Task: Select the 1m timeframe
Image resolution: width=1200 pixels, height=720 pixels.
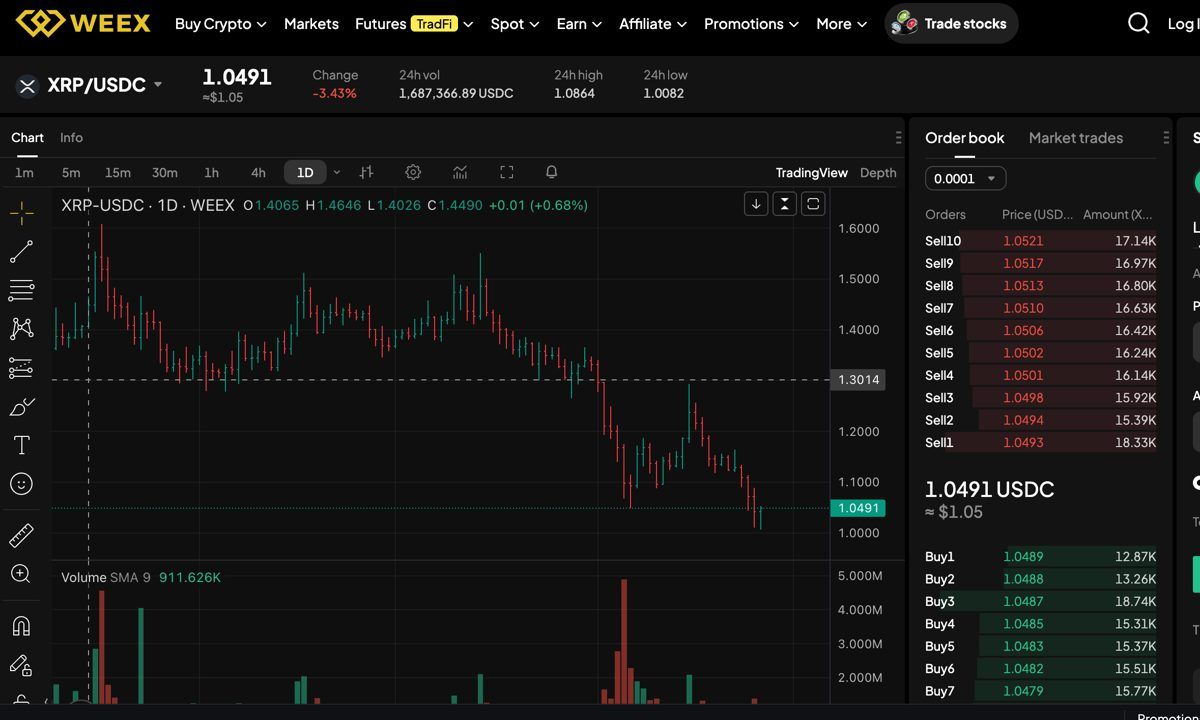Action: [24, 173]
